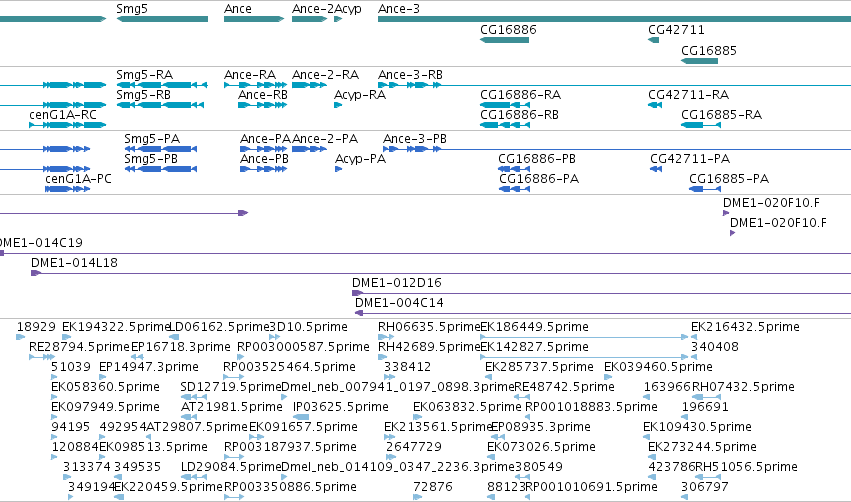
Task: Click the Ance gene bar
Action: (x=254, y=19)
